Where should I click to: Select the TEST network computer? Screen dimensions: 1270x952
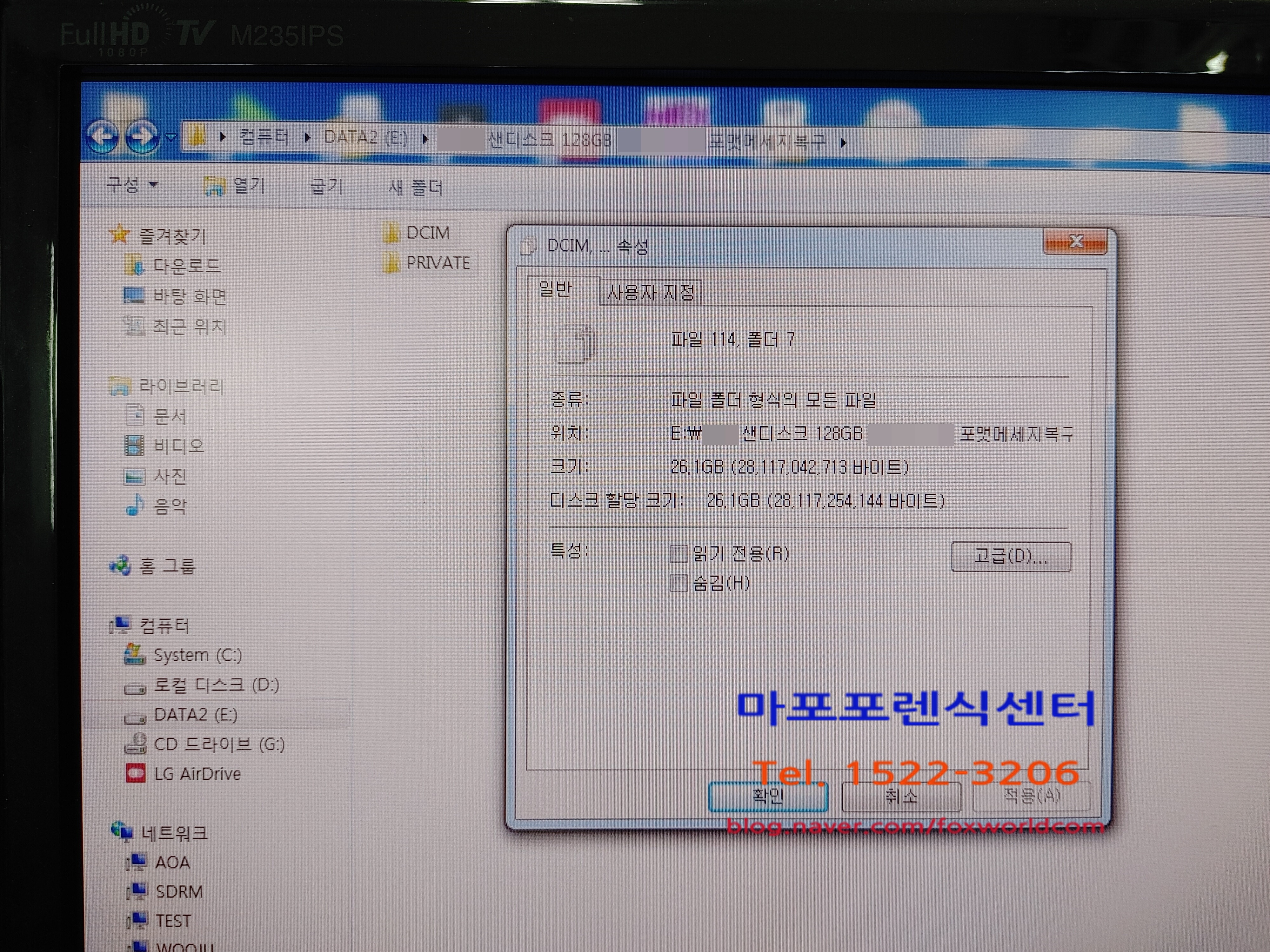[173, 921]
